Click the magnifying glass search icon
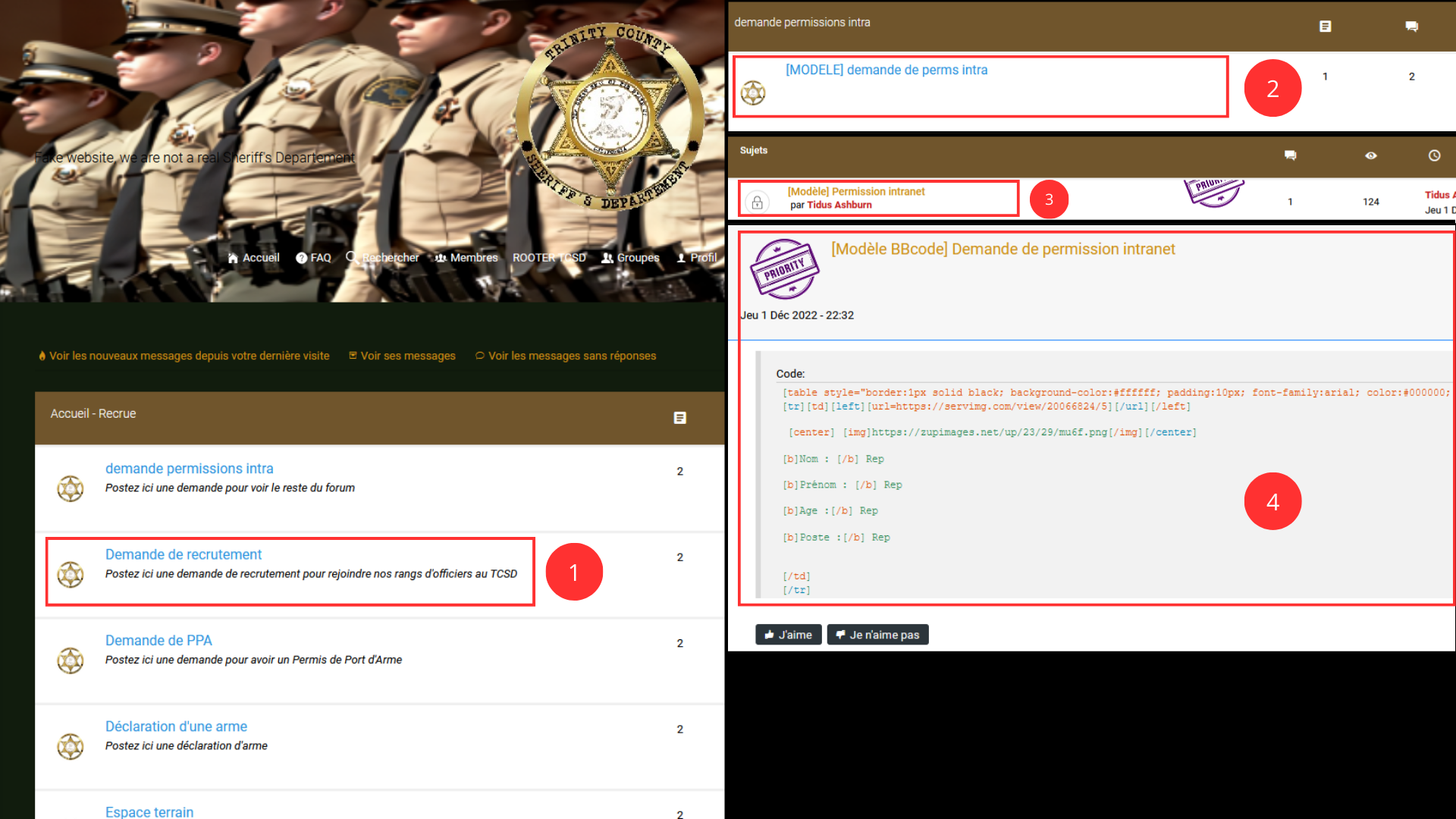The image size is (1456, 819). [x=351, y=258]
